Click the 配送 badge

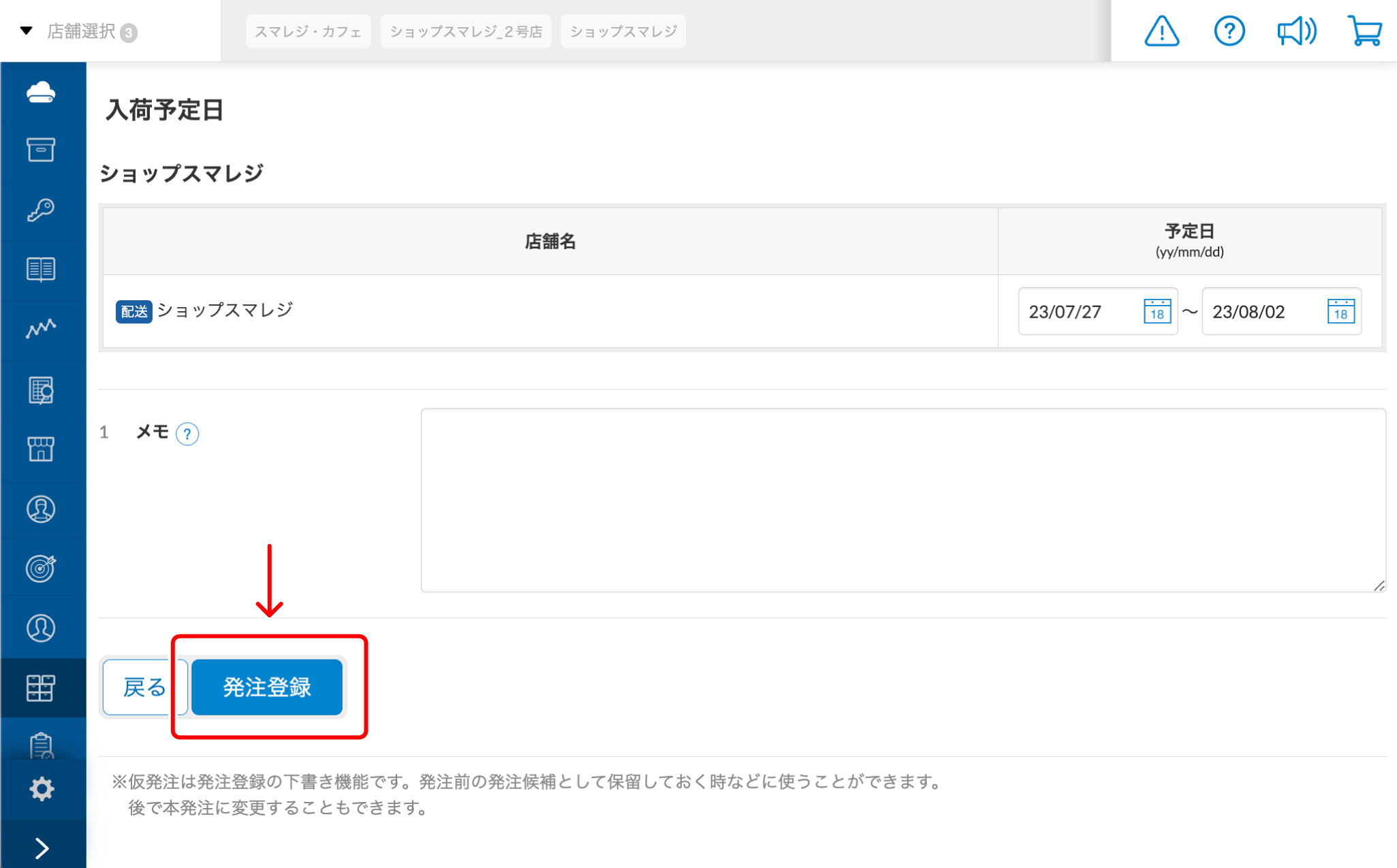click(134, 312)
